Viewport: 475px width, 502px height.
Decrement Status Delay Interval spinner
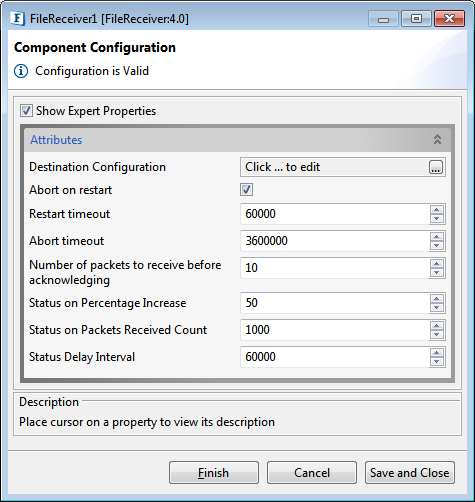pyautogui.click(x=437, y=361)
